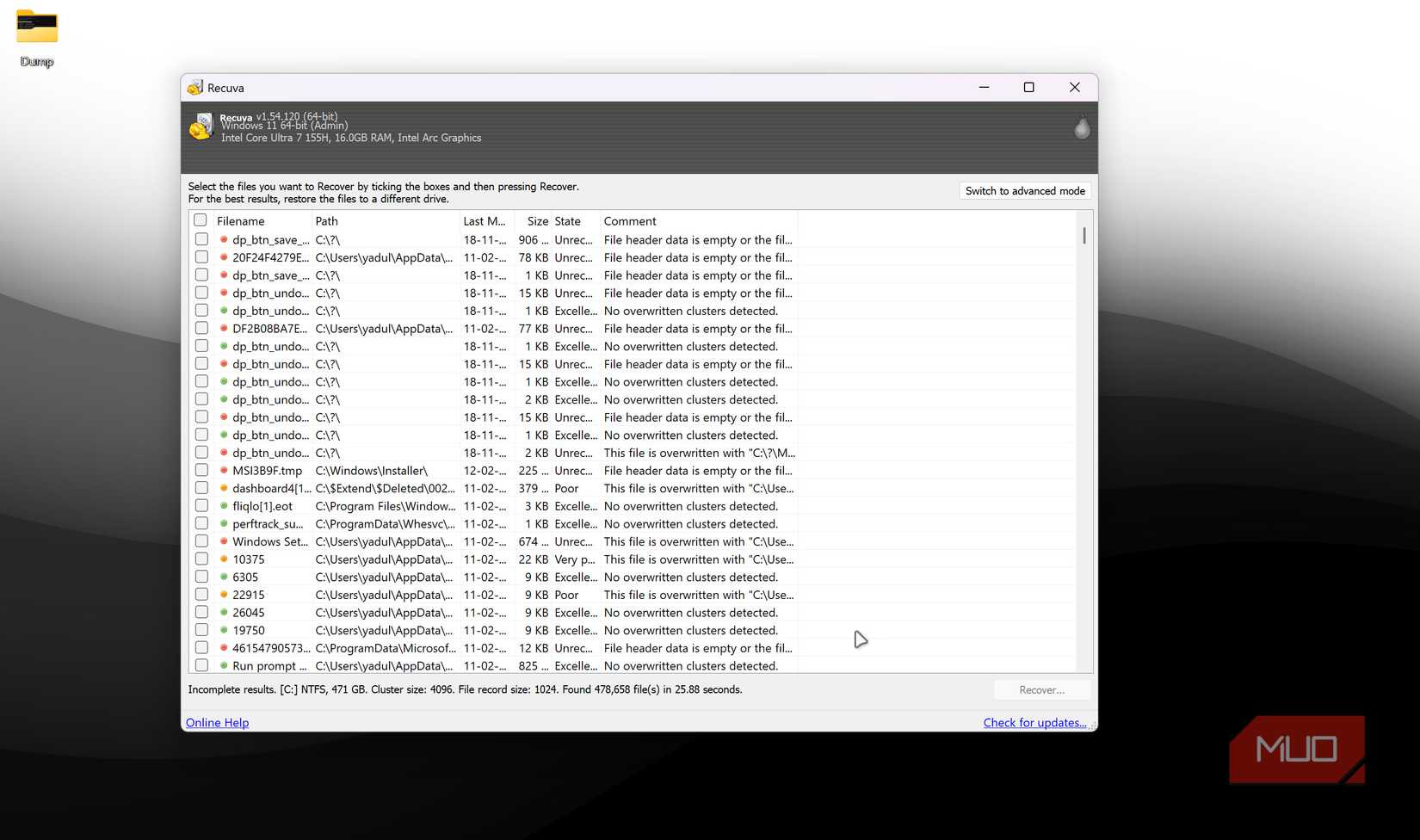1420x840 pixels.
Task: Check the box for the DF2B08BA7E file
Action: click(201, 328)
